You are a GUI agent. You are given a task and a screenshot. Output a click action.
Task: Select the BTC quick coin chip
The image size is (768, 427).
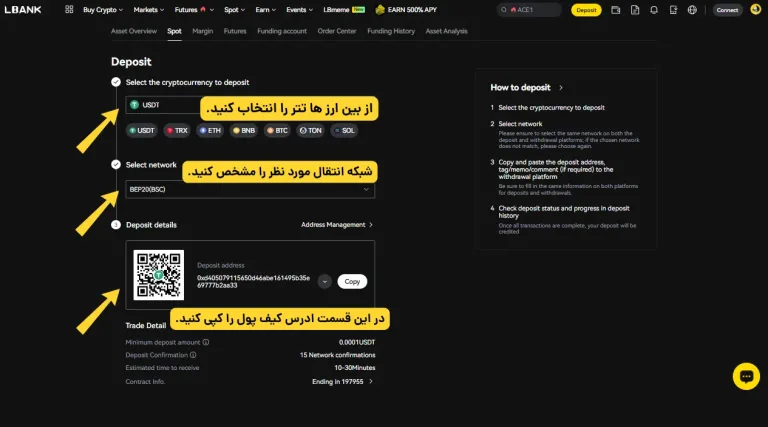point(277,130)
